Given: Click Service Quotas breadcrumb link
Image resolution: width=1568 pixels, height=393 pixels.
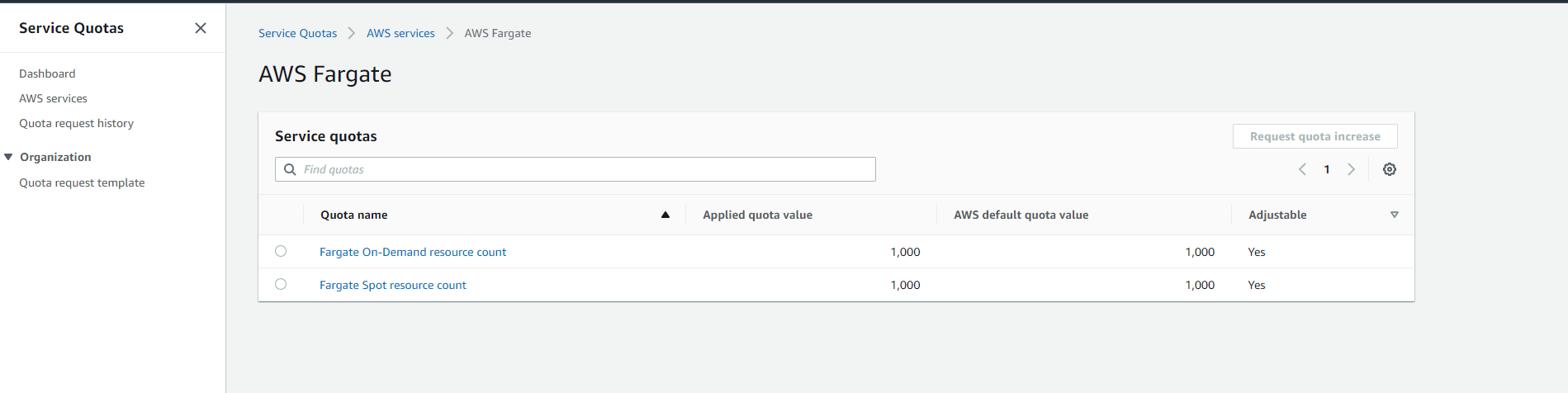Looking at the screenshot, I should [297, 33].
